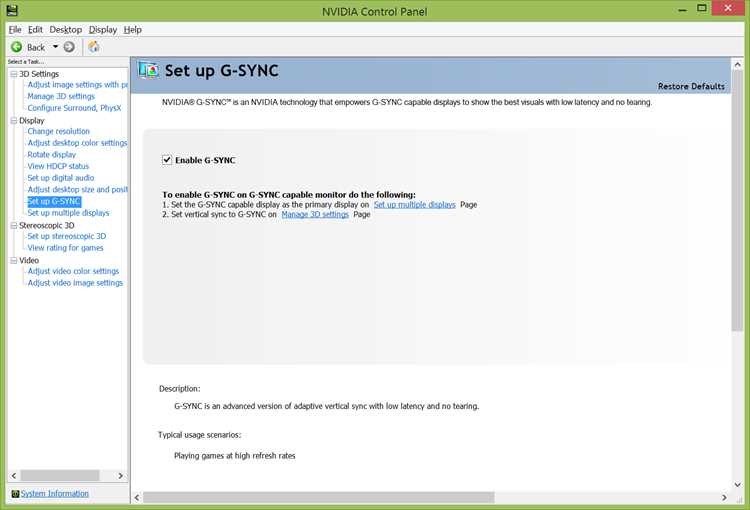
Task: Select Rotate display
Action: [51, 155]
